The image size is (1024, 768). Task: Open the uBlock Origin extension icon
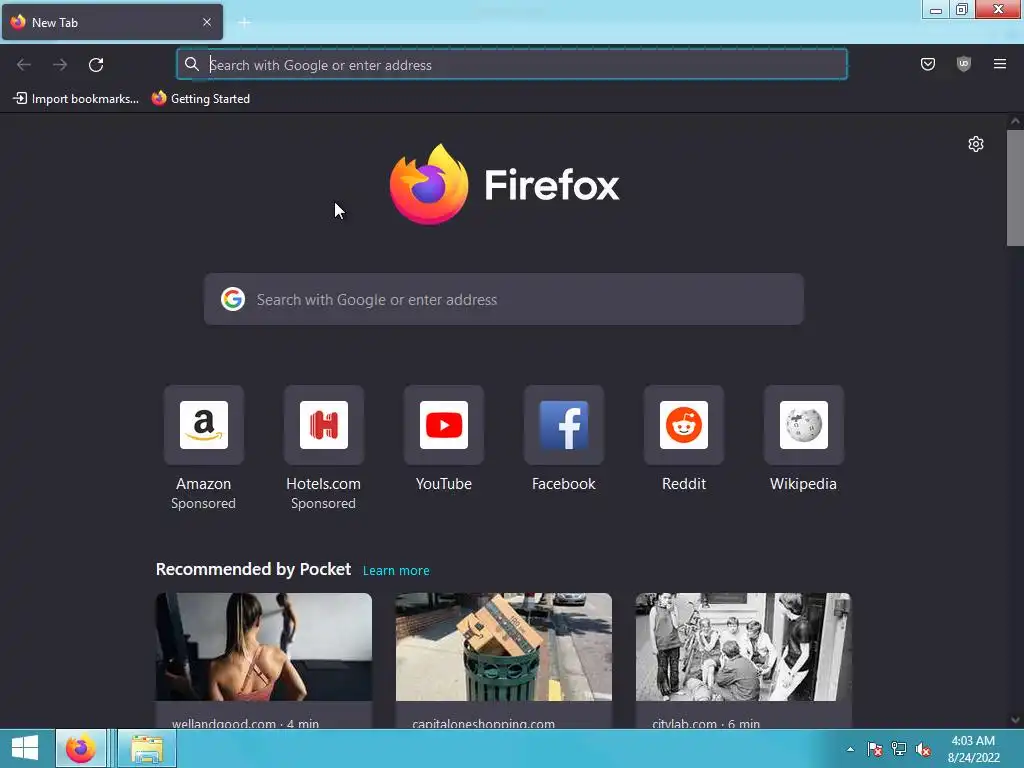[x=963, y=64]
